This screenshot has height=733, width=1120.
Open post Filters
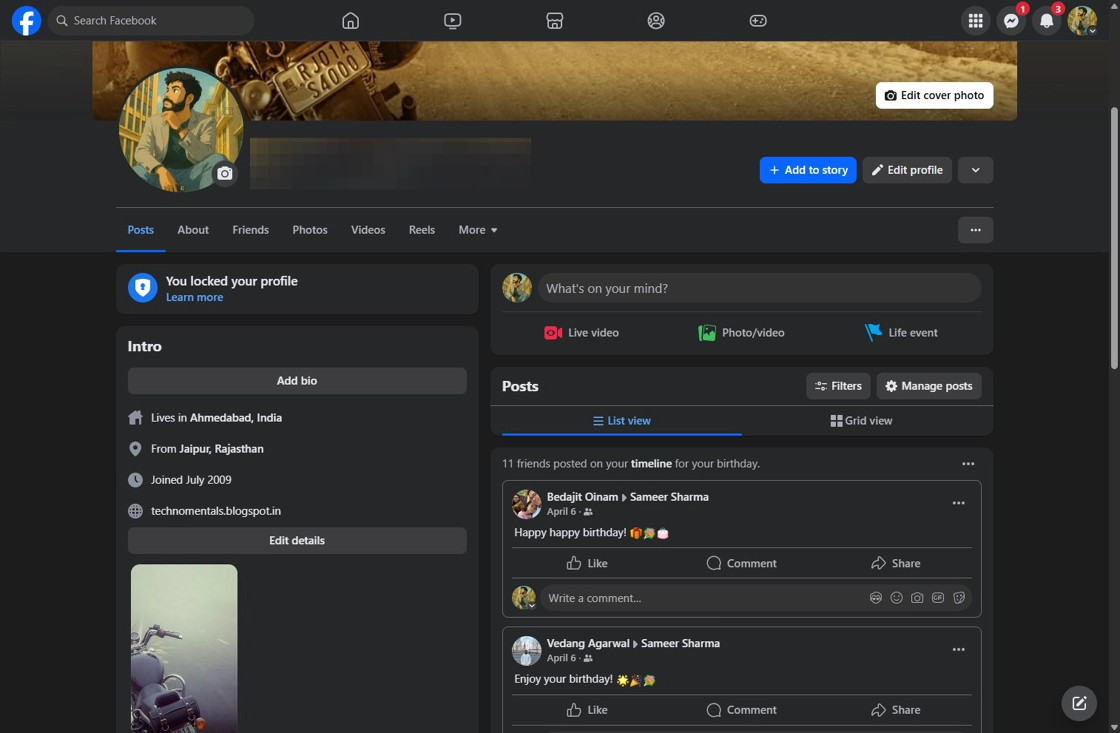pyautogui.click(x=839, y=386)
